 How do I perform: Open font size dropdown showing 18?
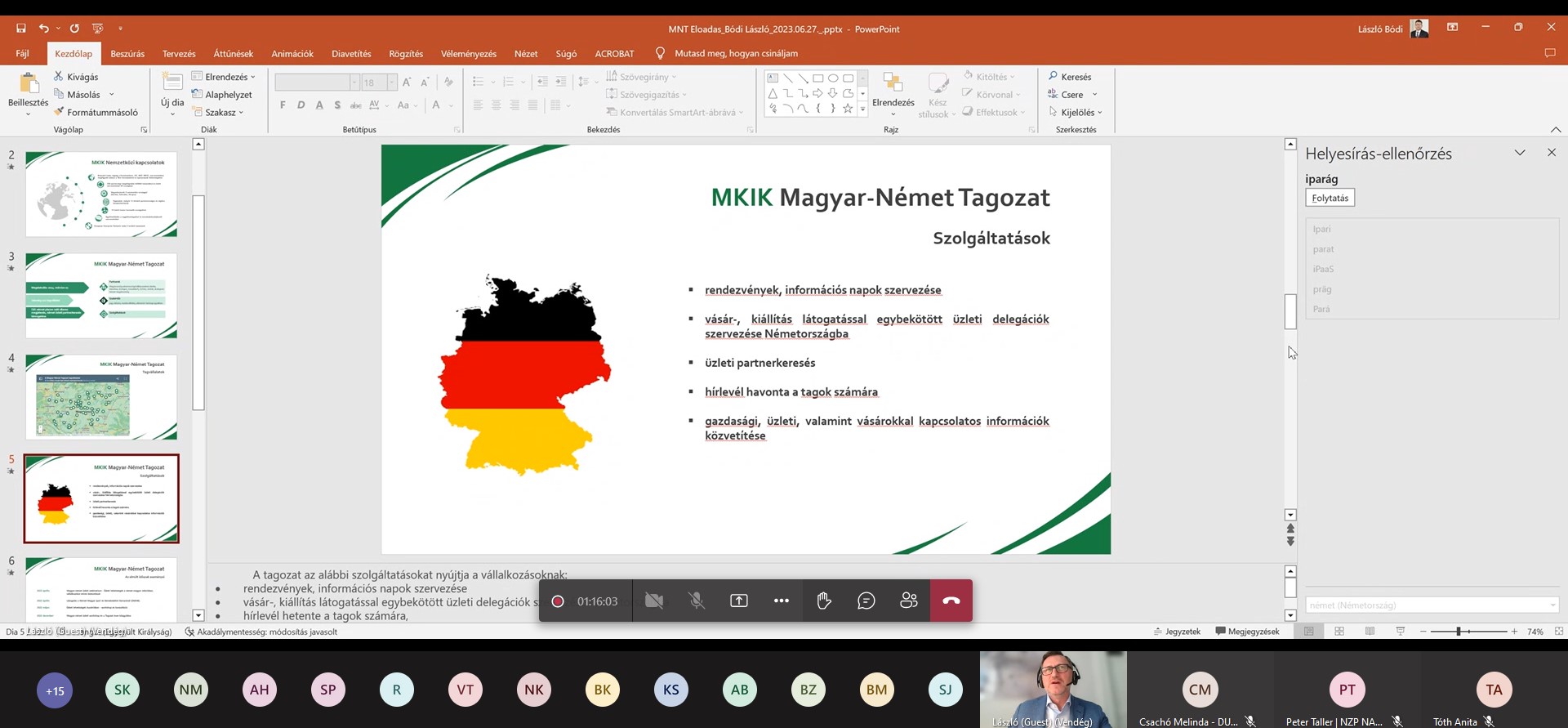(392, 83)
